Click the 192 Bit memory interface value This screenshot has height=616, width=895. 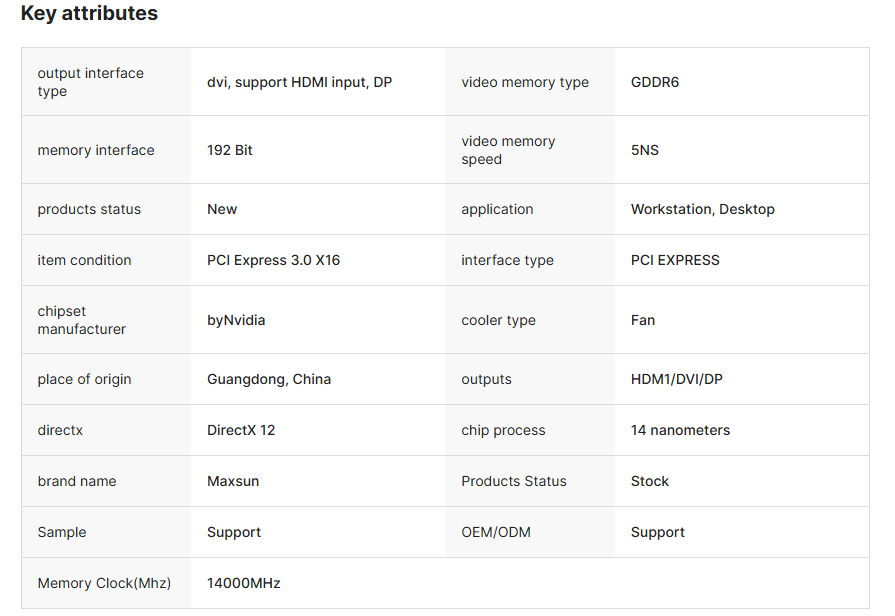[x=229, y=150]
